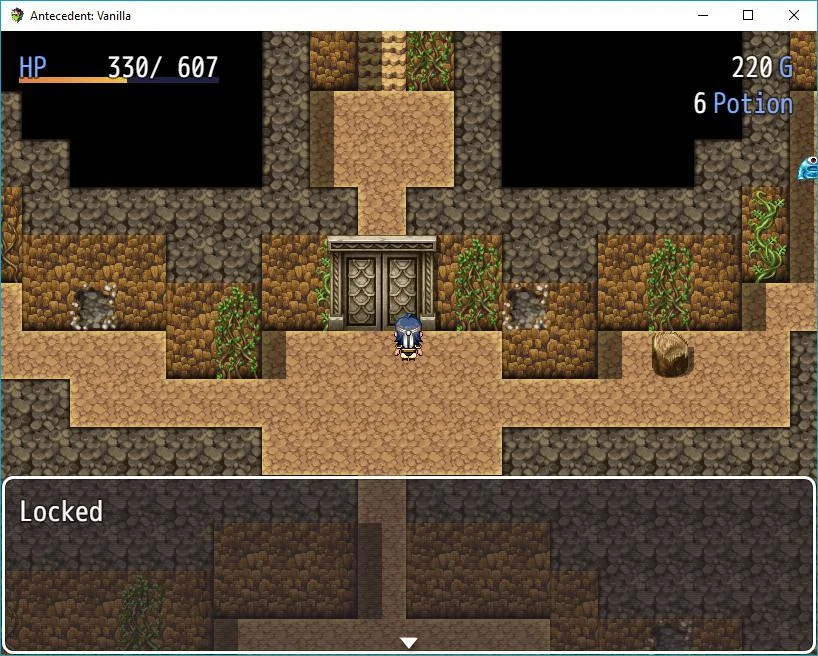Advance dialogue with the white down arrow

click(x=408, y=642)
